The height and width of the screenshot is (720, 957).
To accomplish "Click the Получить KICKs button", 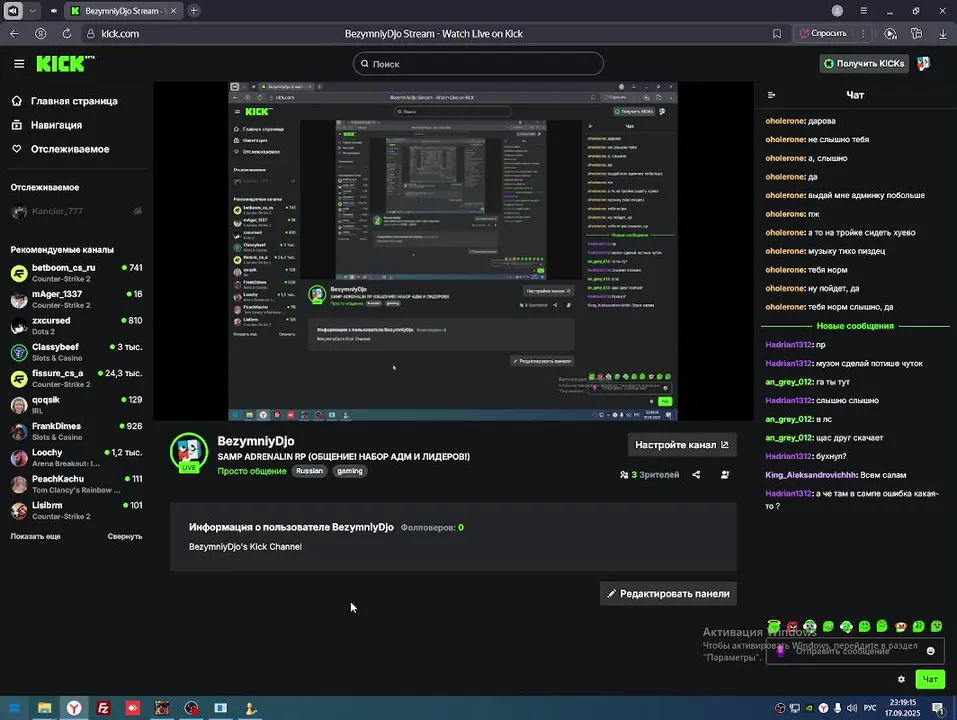I will (864, 63).
